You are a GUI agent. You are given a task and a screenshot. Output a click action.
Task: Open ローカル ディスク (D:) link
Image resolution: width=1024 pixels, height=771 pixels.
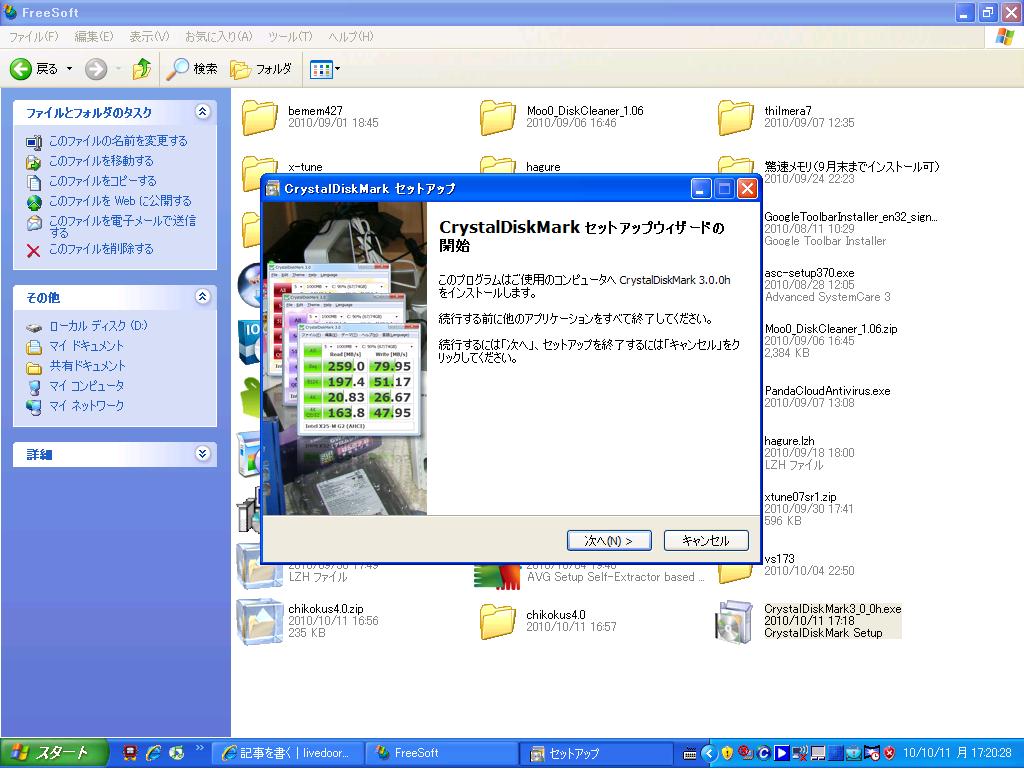pos(99,326)
